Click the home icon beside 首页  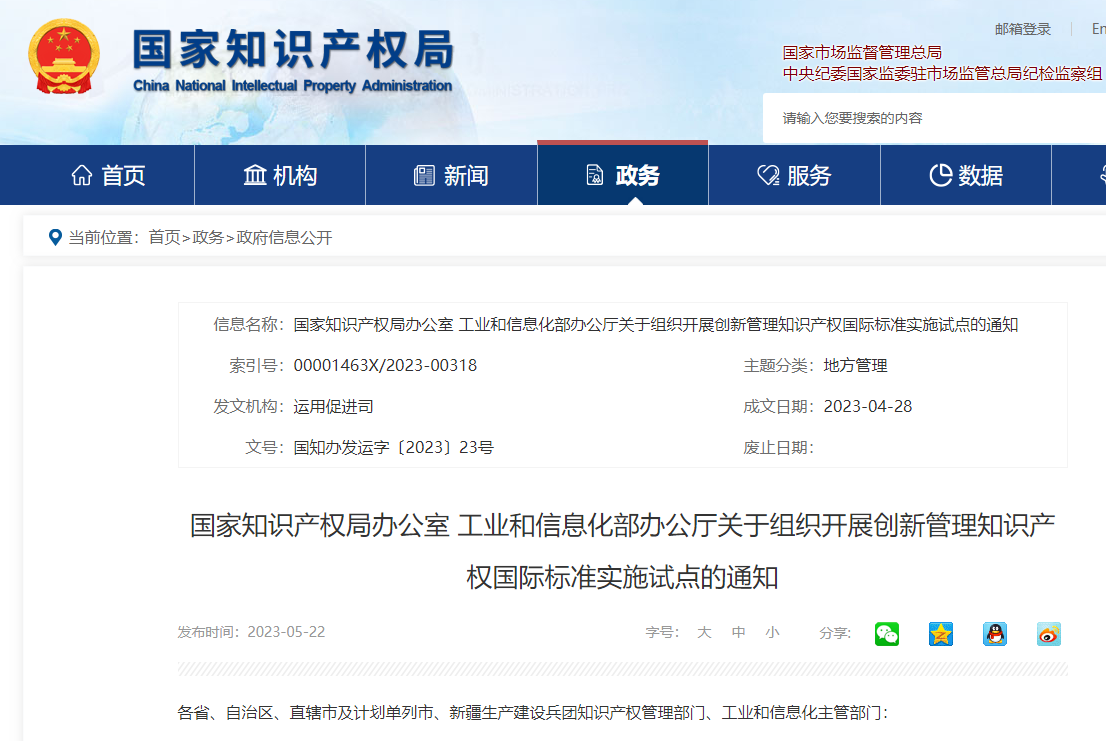click(x=82, y=175)
